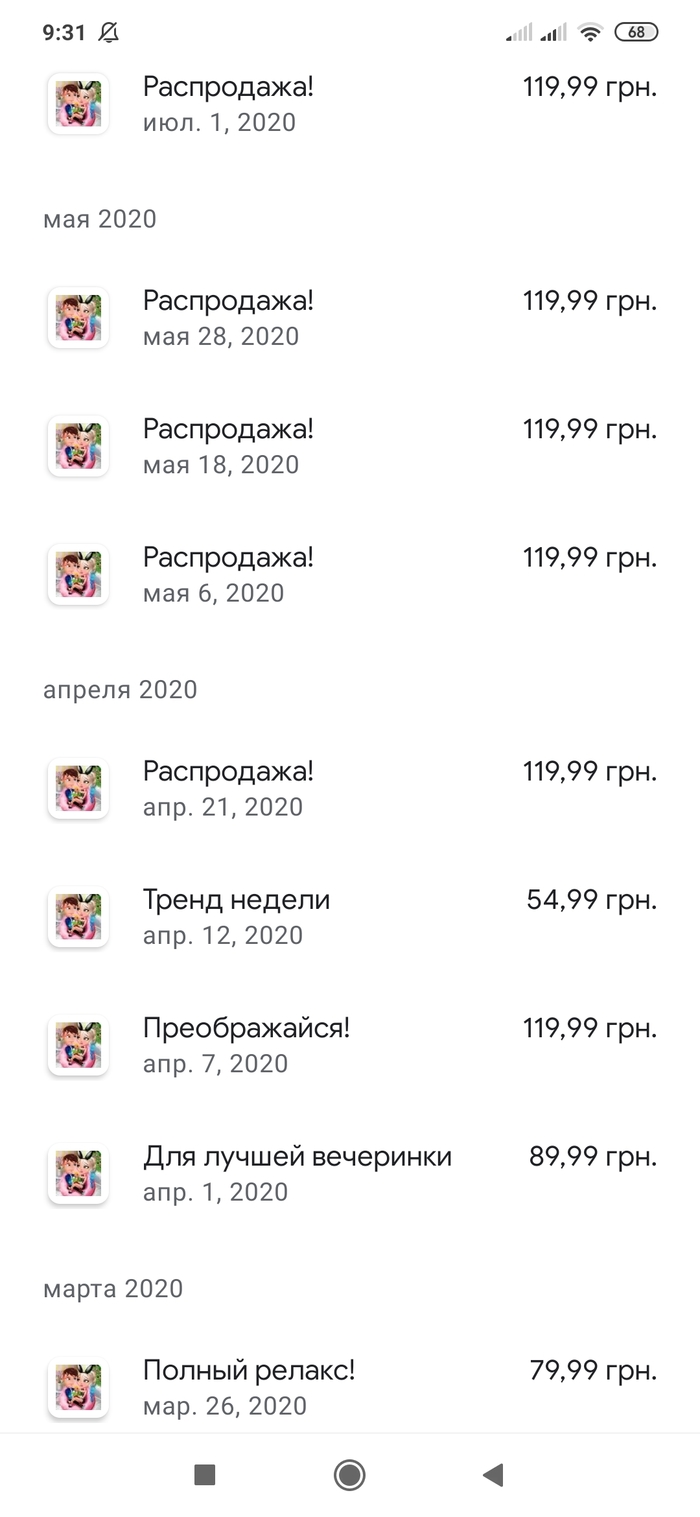This screenshot has height=1517, width=700.
Task: Tap the 89,99 грн. price
Action: pos(592,1157)
